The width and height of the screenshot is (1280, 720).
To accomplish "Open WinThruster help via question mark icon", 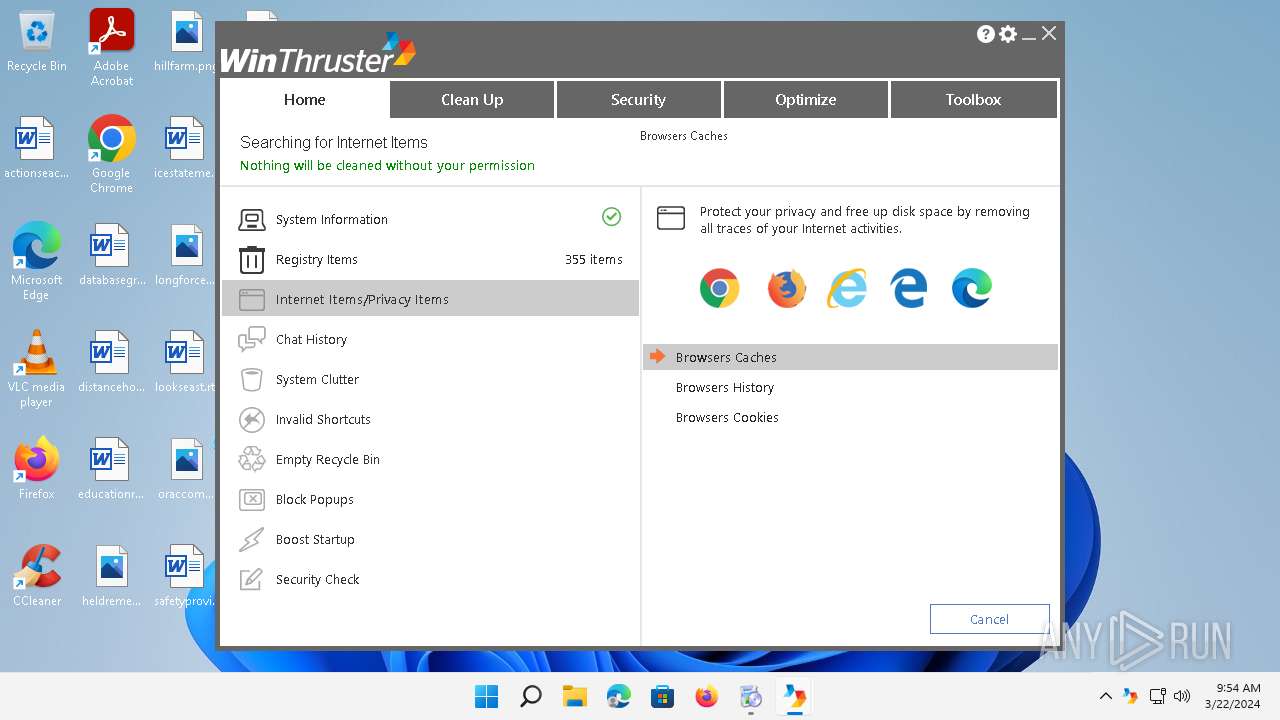I will tap(986, 34).
